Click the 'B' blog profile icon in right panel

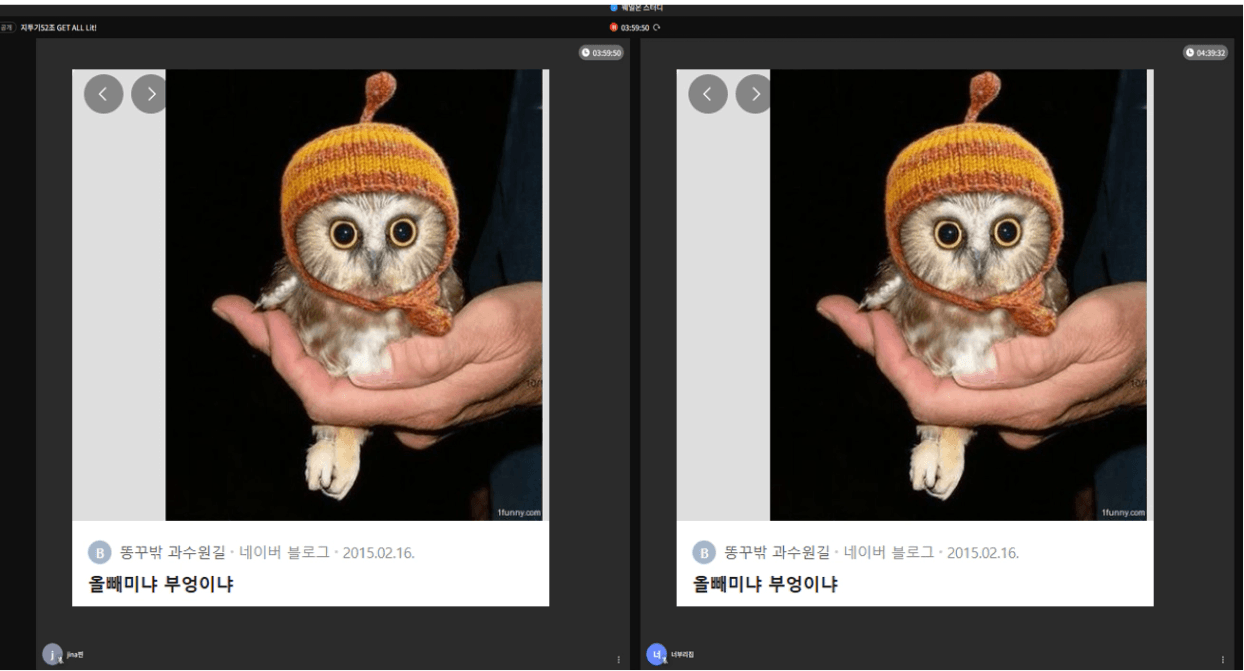click(x=704, y=553)
